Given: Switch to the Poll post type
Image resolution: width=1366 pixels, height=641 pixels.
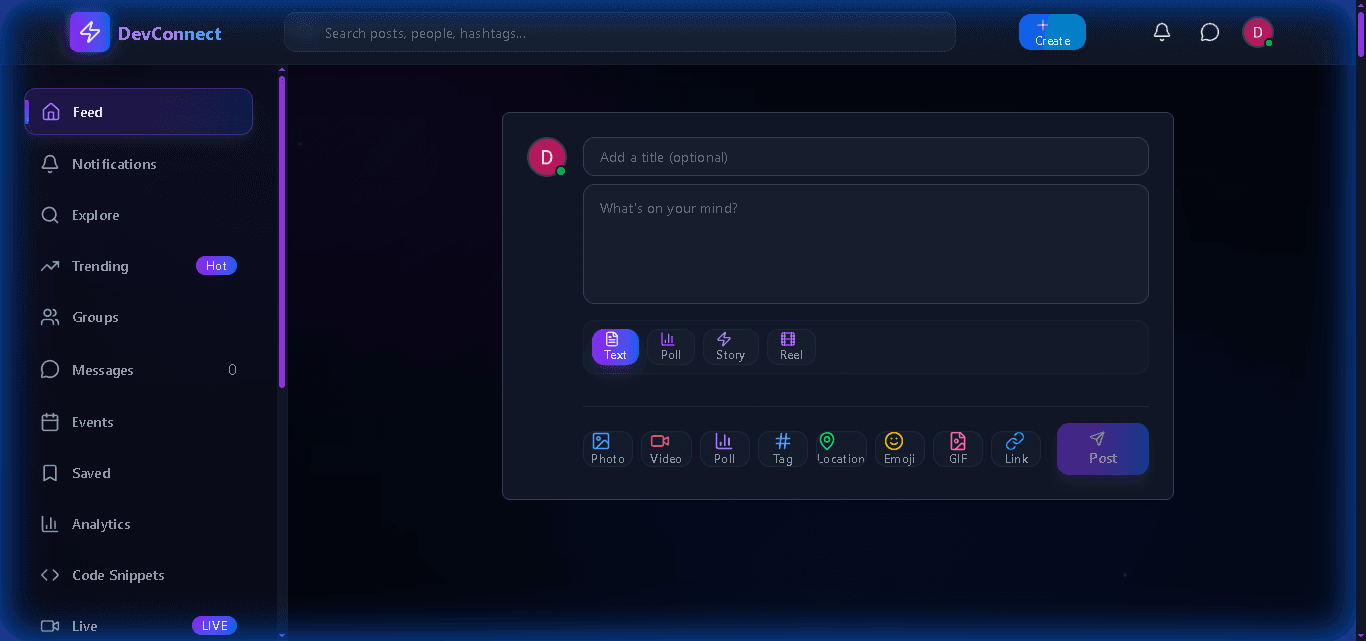Looking at the screenshot, I should tap(670, 346).
